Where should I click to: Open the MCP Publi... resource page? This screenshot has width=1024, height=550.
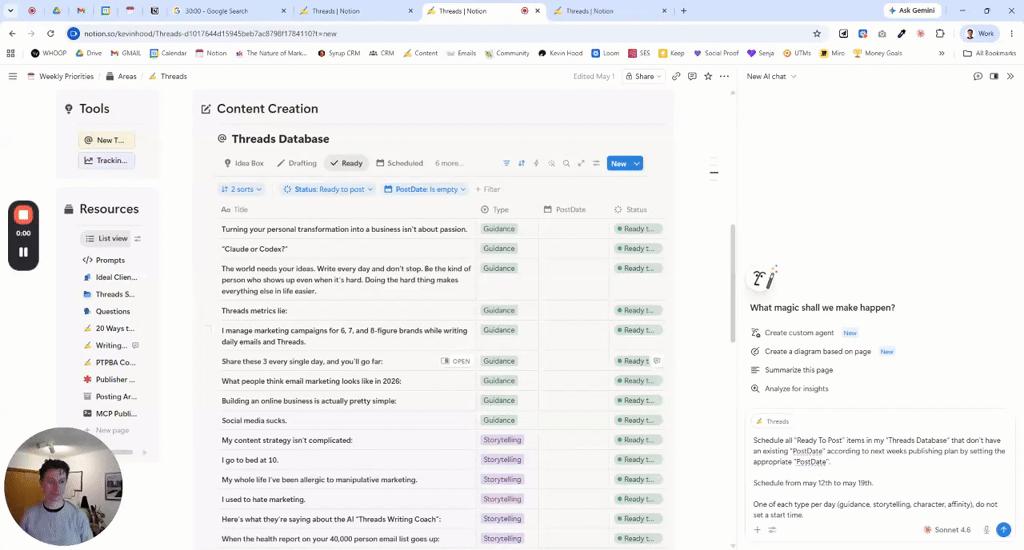pos(110,413)
